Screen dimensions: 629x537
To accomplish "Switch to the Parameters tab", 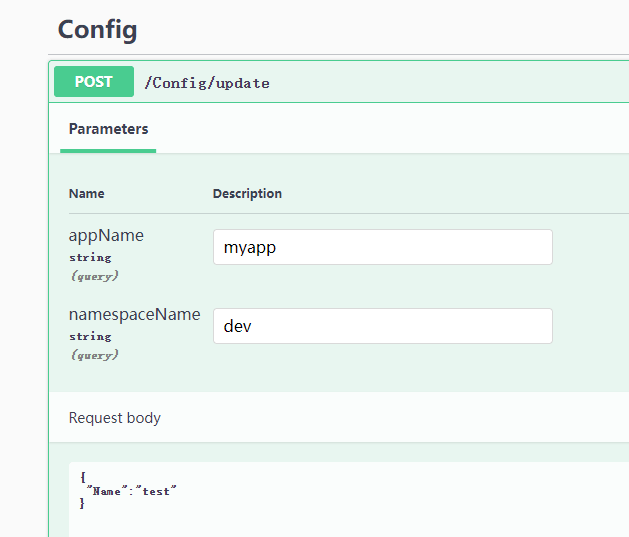I will [108, 129].
